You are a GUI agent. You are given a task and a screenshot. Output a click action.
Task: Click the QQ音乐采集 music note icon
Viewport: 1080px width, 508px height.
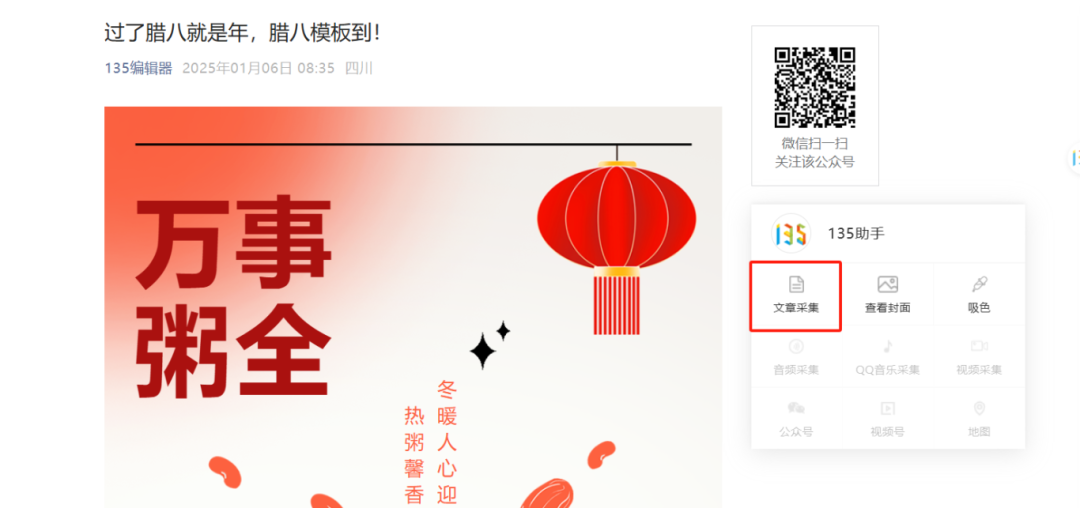[x=887, y=346]
